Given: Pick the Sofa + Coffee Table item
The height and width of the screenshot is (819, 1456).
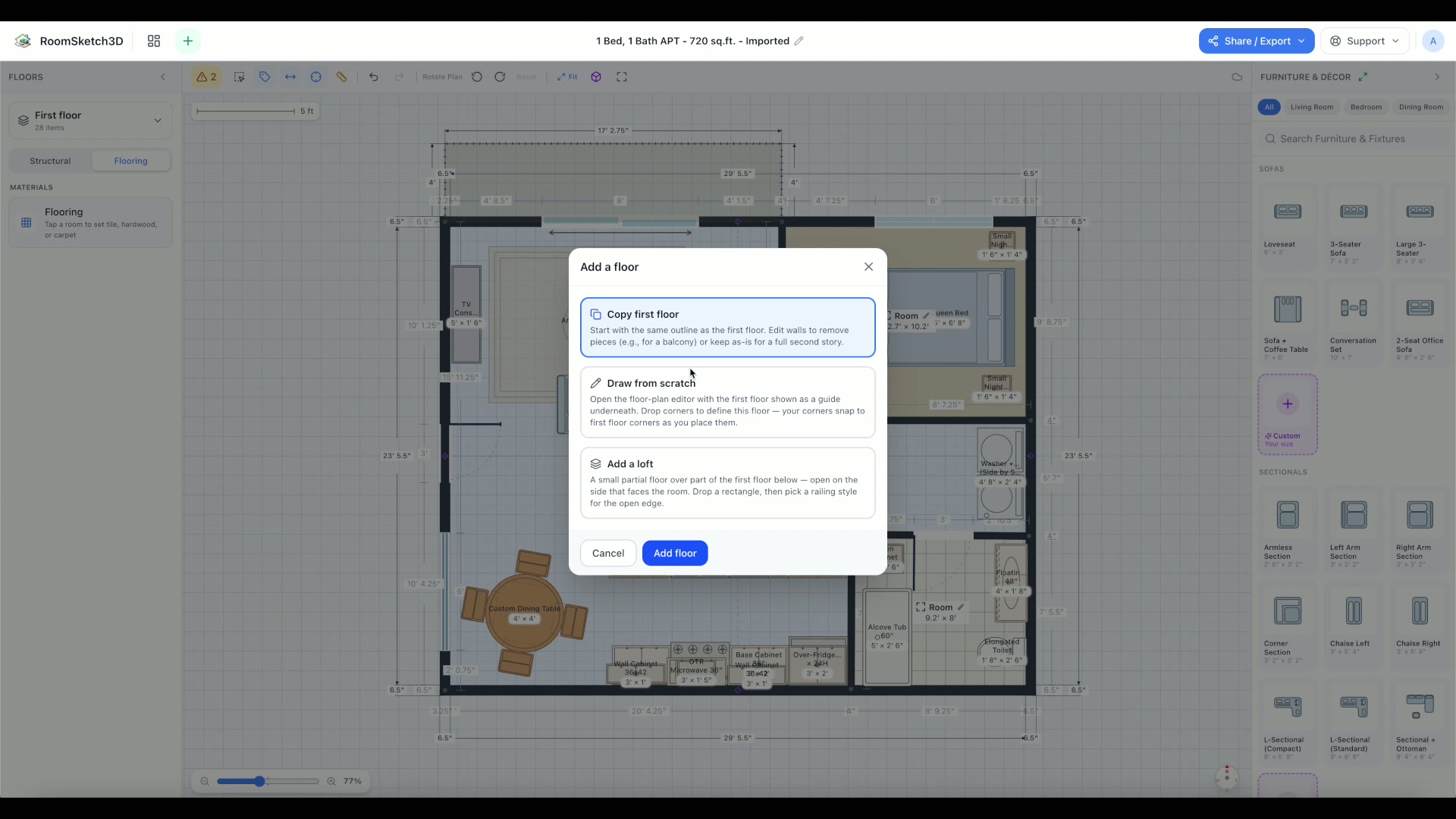Looking at the screenshot, I should (1287, 322).
